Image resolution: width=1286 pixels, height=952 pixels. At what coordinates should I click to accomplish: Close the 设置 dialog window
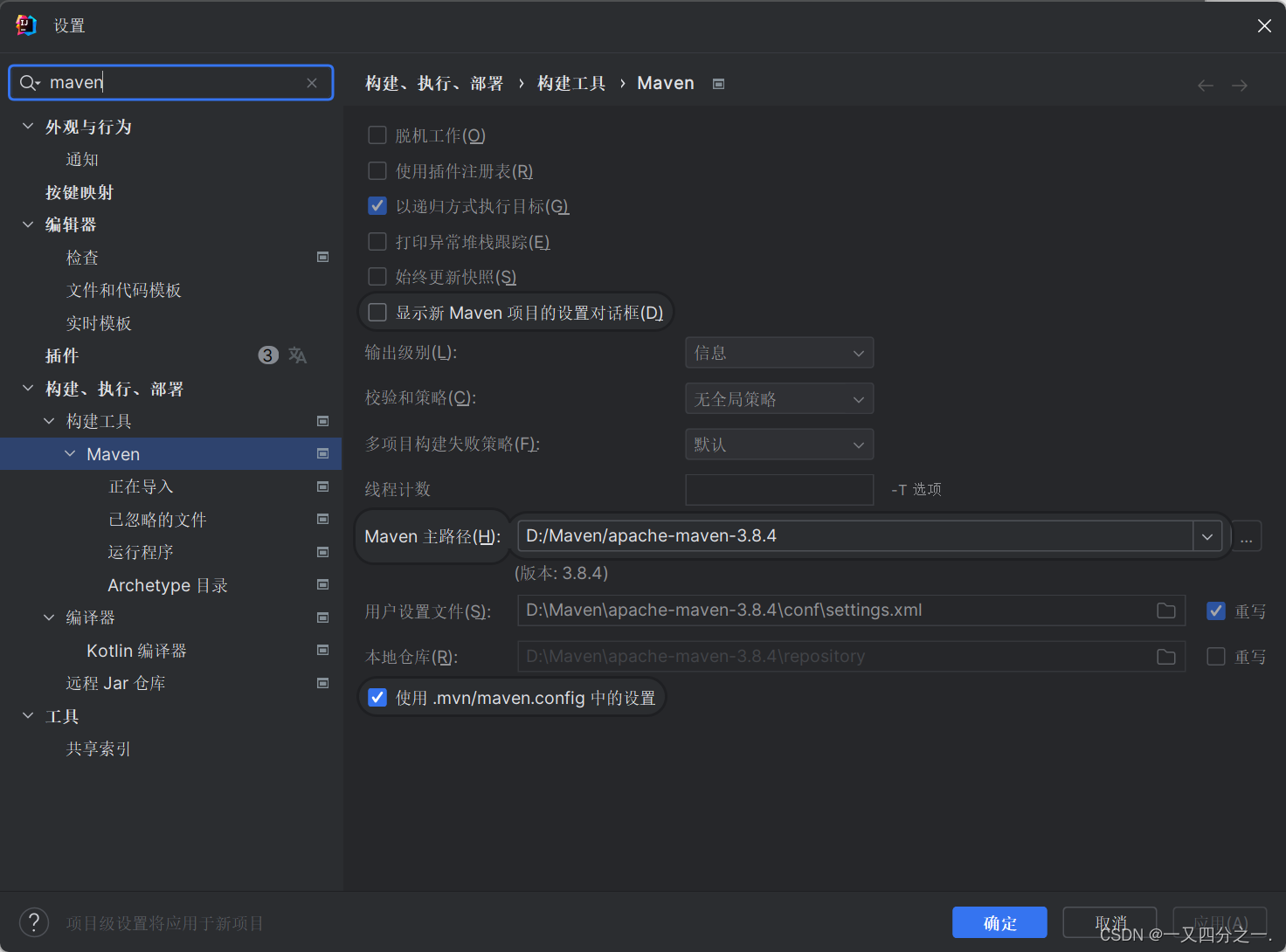click(1264, 26)
